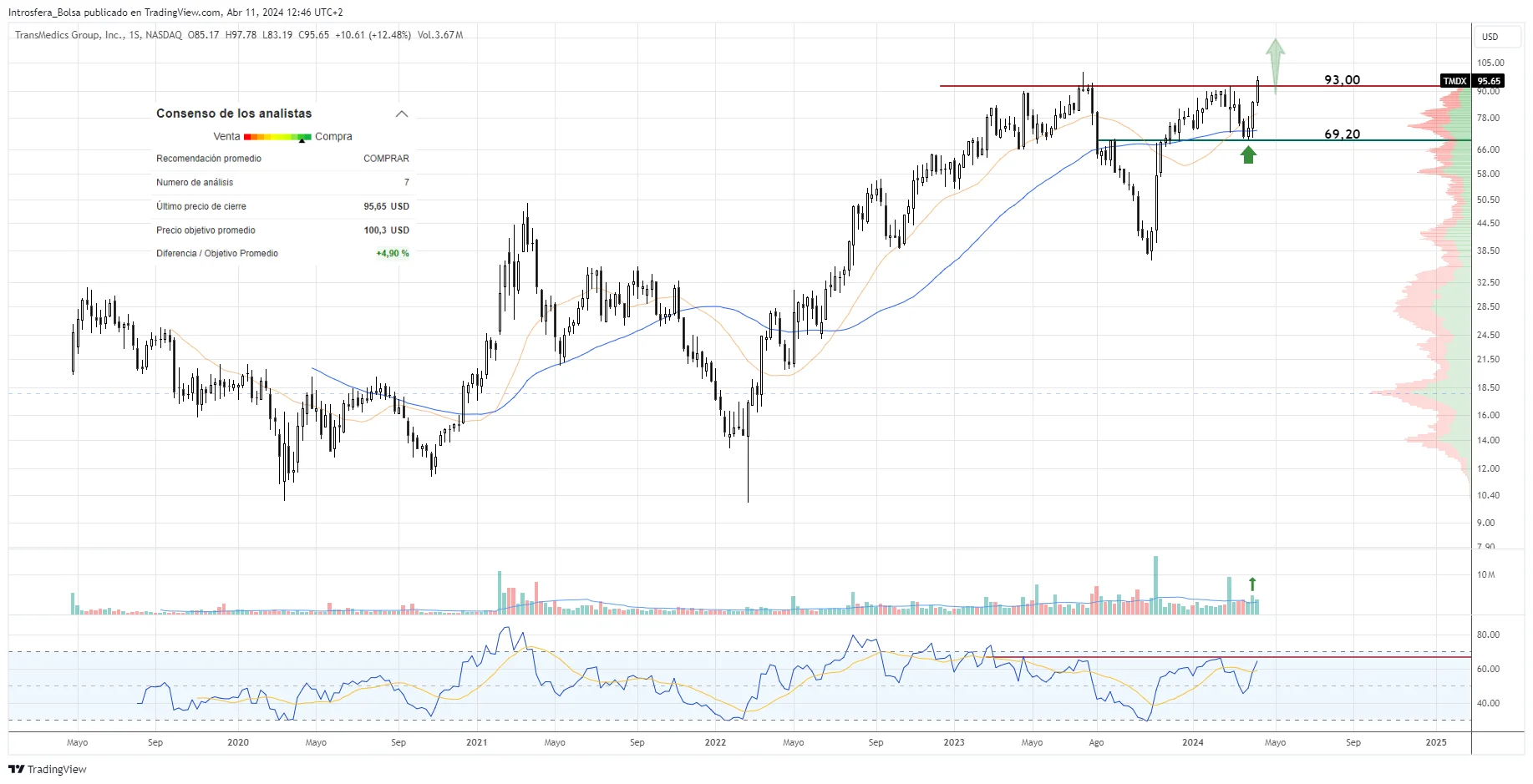This screenshot has width=1533, height=784.
Task: Click the green arrow below the 69,20 line
Action: coord(1248,154)
